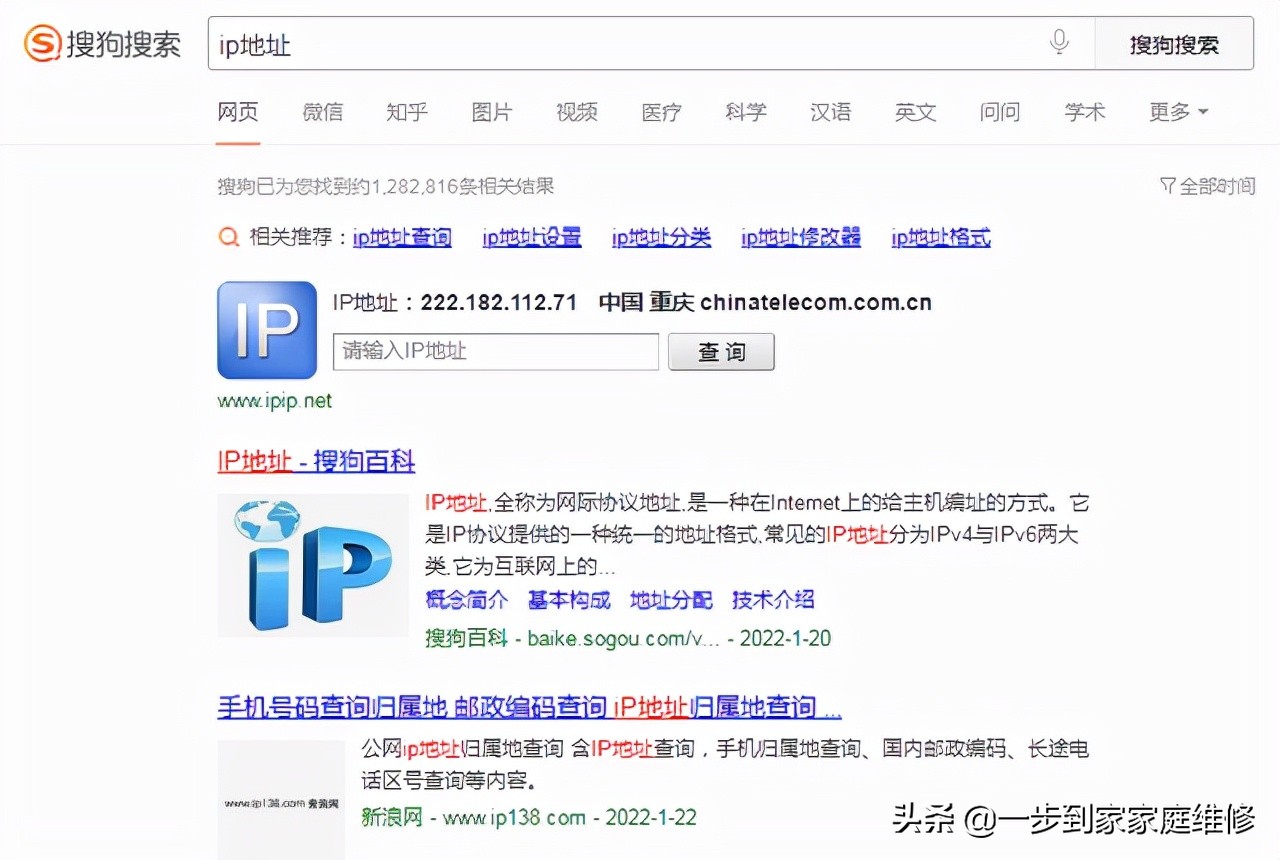This screenshot has height=860, width=1280.
Task: Click the magnifier icon beside 相关推荐
Action: [x=228, y=237]
